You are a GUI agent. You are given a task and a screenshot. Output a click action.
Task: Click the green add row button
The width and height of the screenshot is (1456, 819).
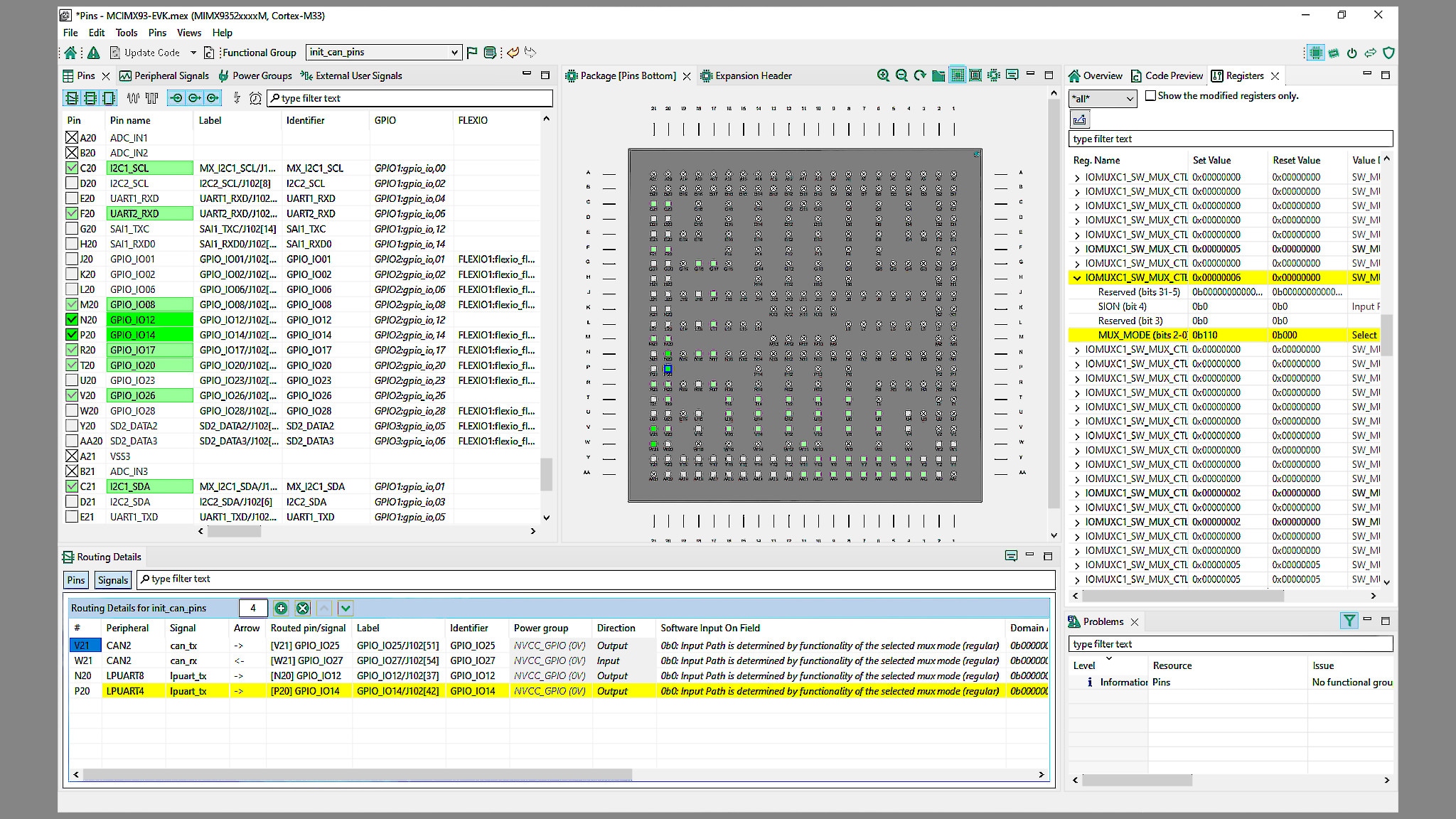[x=281, y=608]
